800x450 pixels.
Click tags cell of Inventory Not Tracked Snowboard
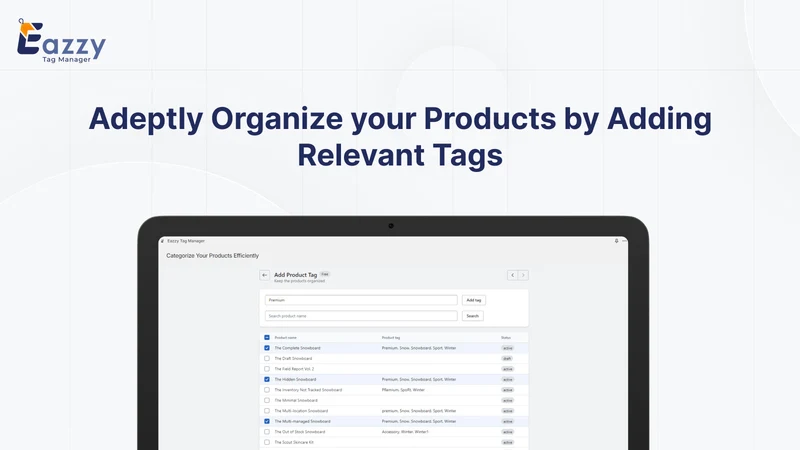tap(403, 390)
